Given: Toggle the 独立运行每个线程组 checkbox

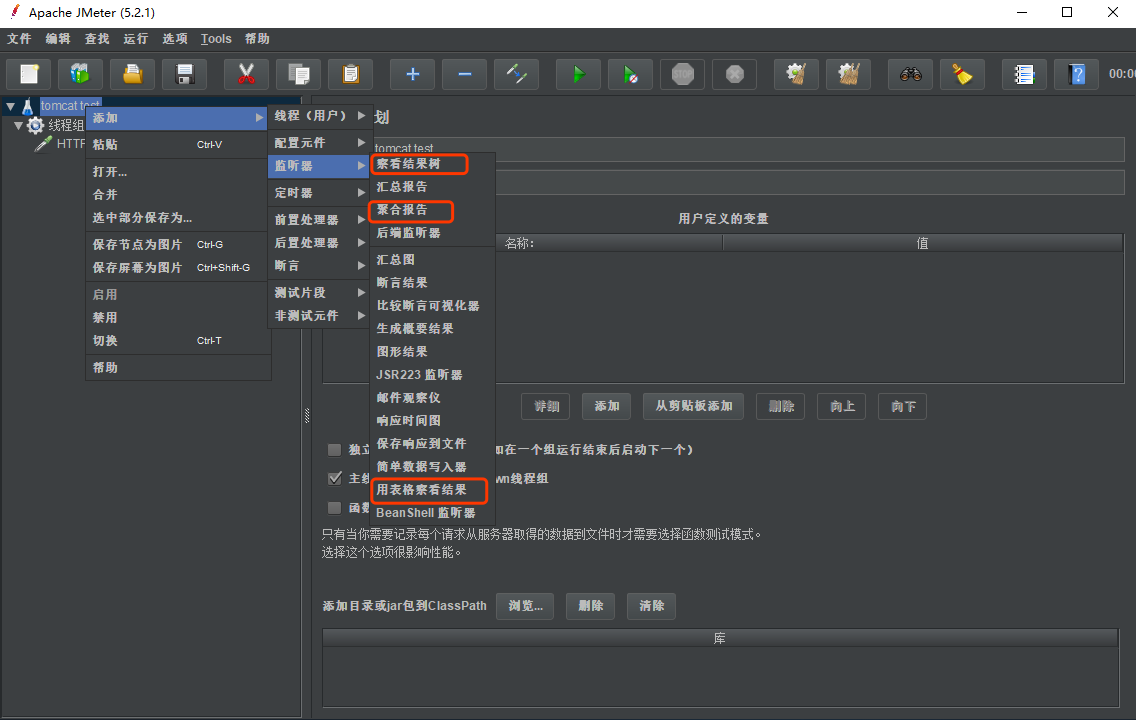Looking at the screenshot, I should [335, 450].
